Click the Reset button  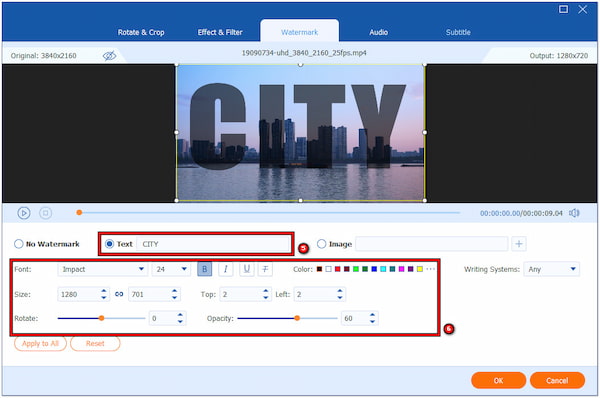[95, 343]
